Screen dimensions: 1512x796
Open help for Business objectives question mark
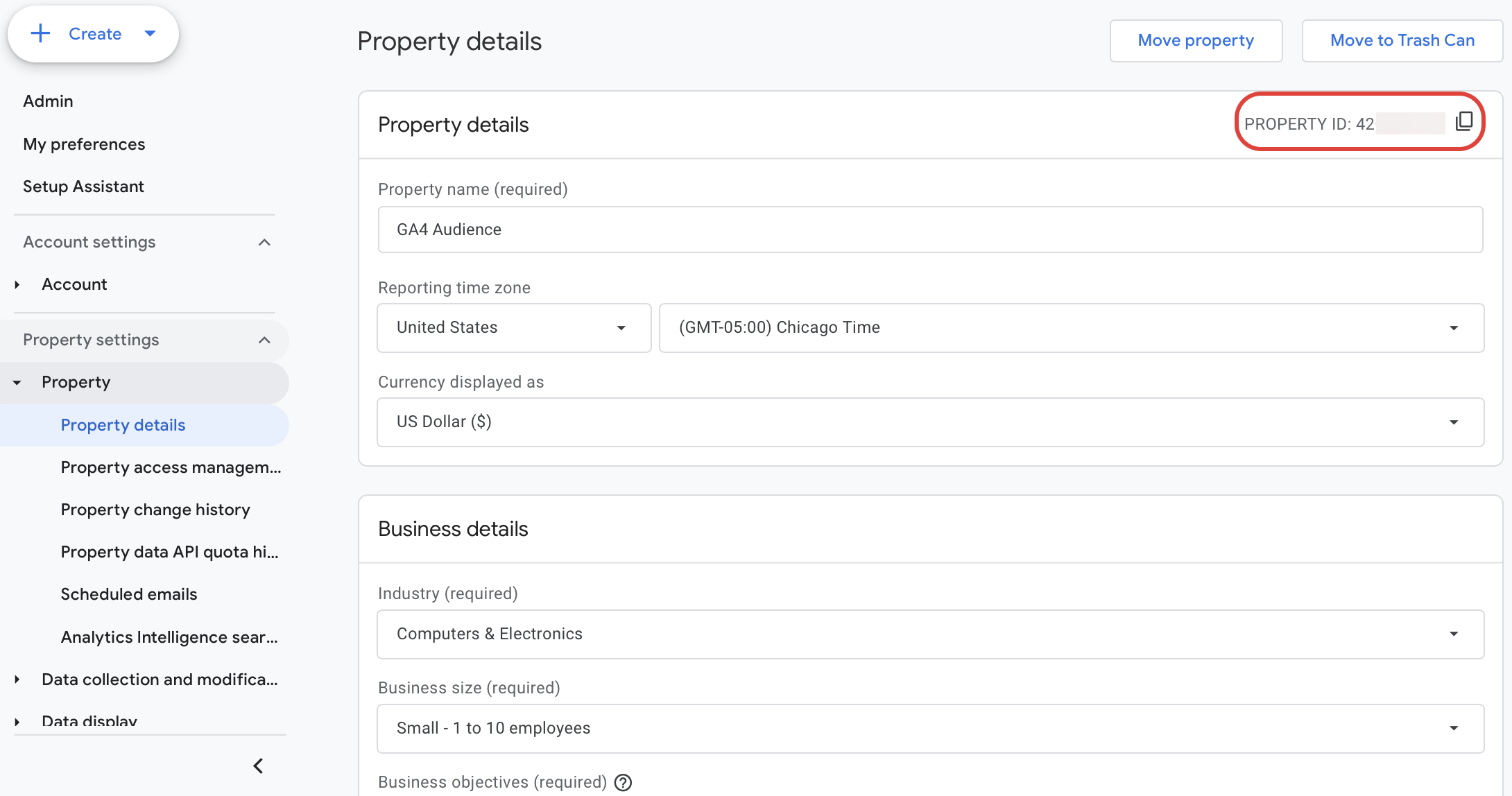click(622, 782)
